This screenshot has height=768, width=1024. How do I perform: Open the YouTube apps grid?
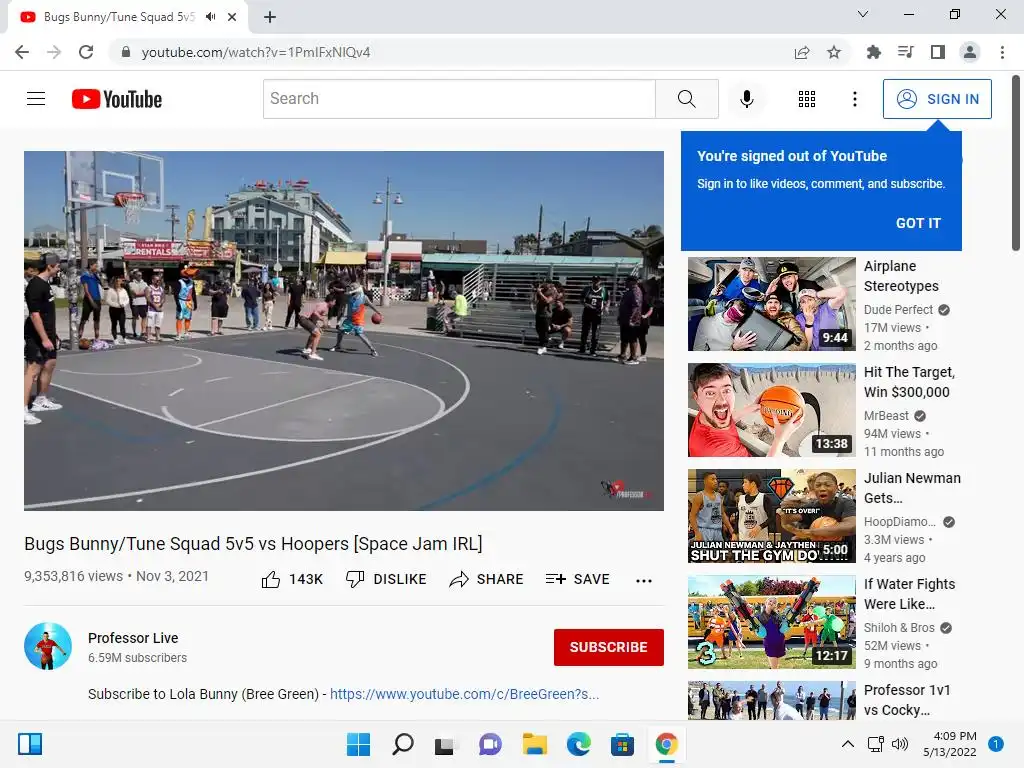807,99
